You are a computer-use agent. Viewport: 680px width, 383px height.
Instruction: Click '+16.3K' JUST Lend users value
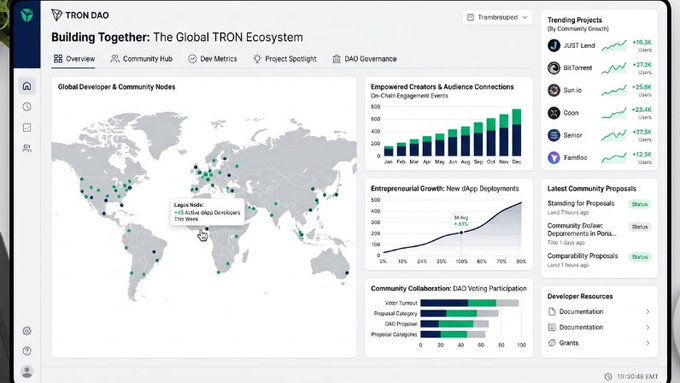coord(642,43)
